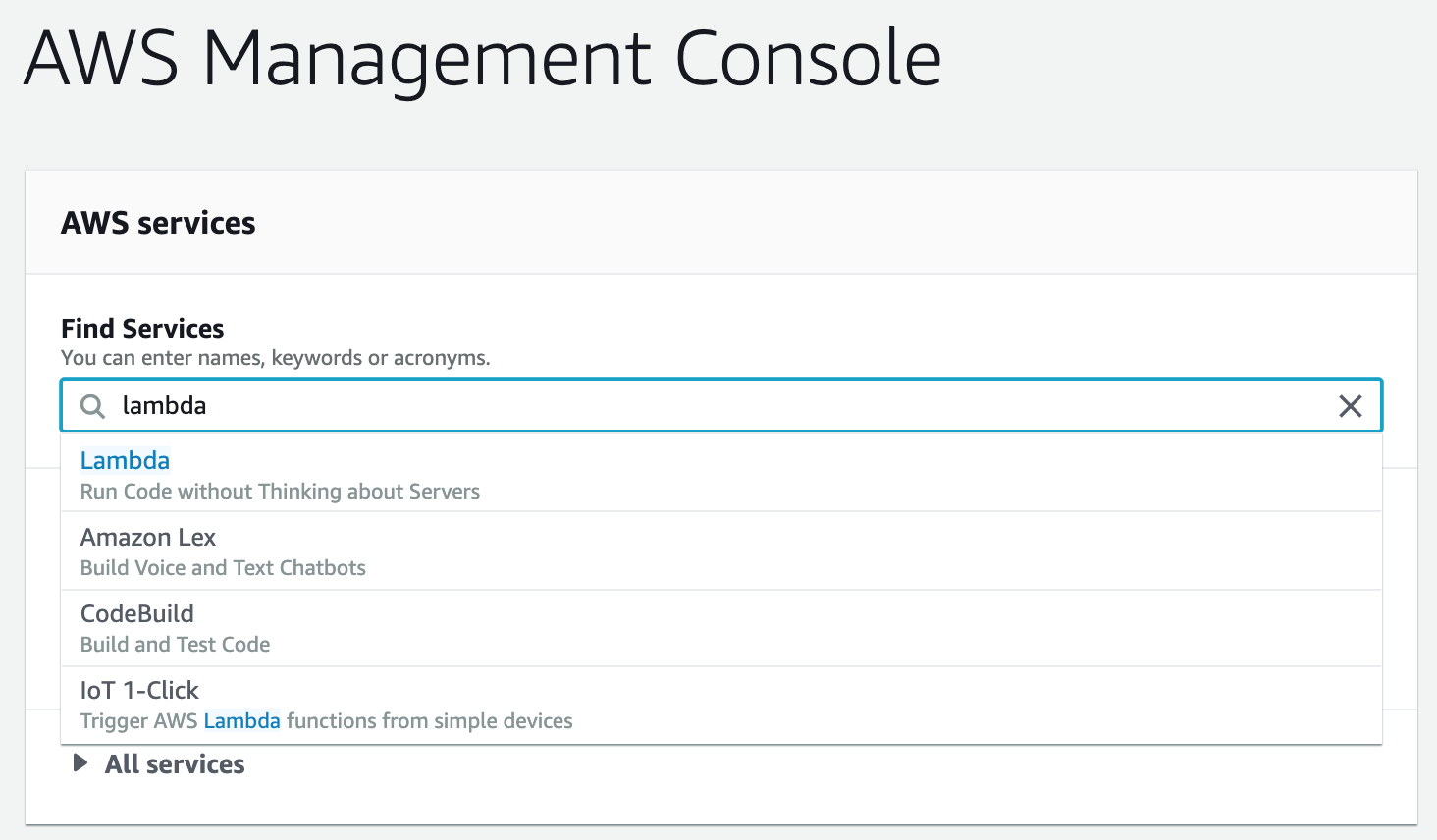Clear the search with the X icon
The image size is (1437, 840).
tap(1351, 406)
